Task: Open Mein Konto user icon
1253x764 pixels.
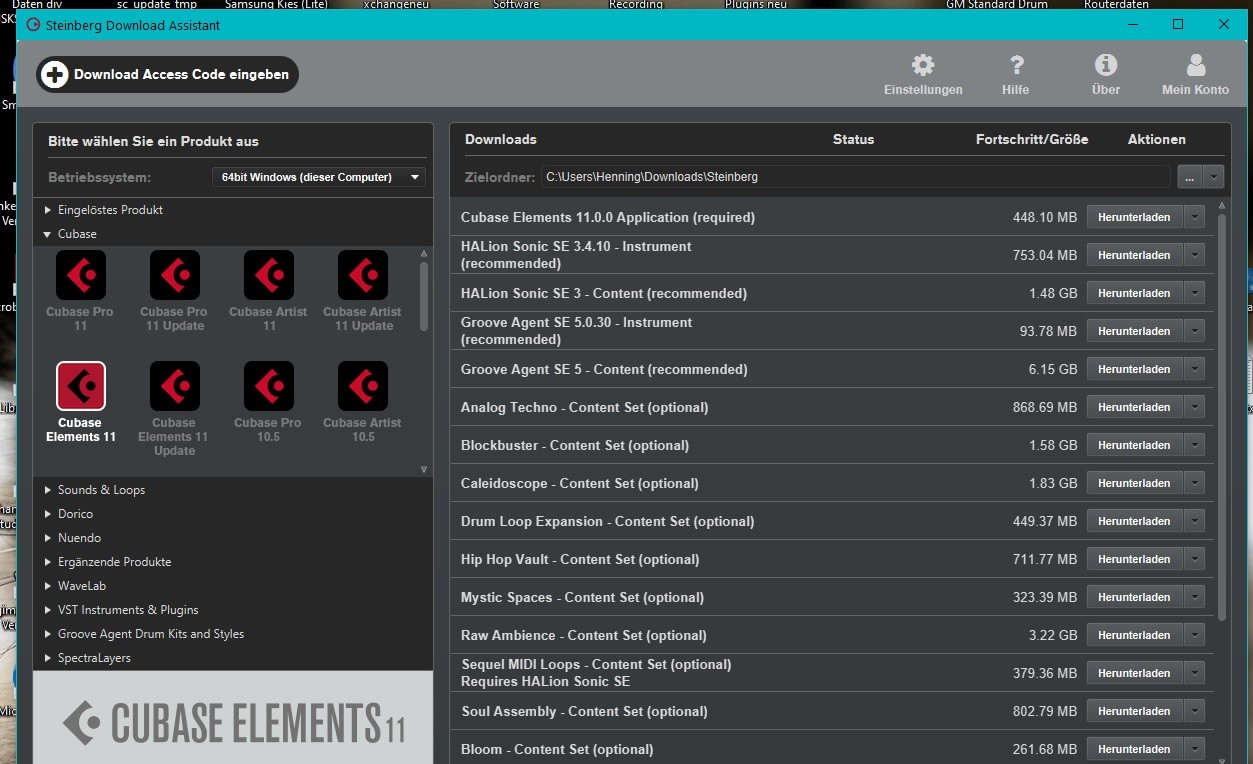Action: coord(1196,66)
